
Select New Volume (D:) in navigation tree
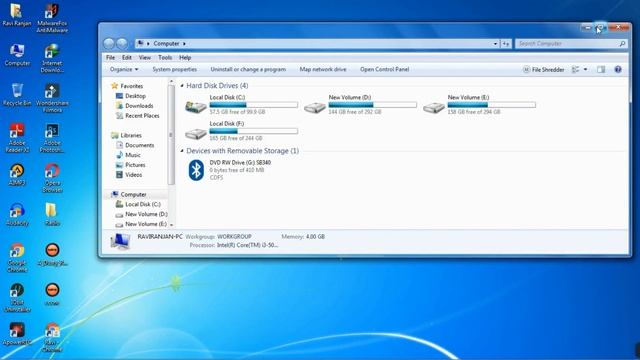tap(142, 214)
